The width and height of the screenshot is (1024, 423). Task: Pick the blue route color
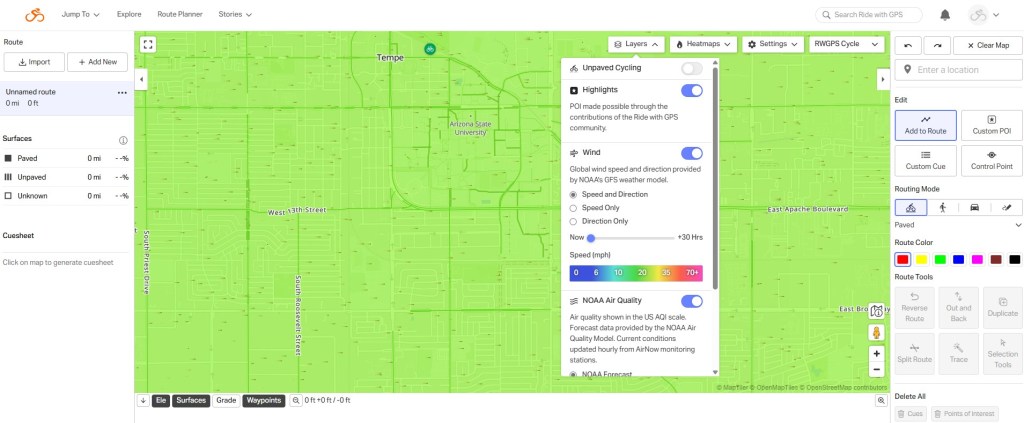point(958,260)
